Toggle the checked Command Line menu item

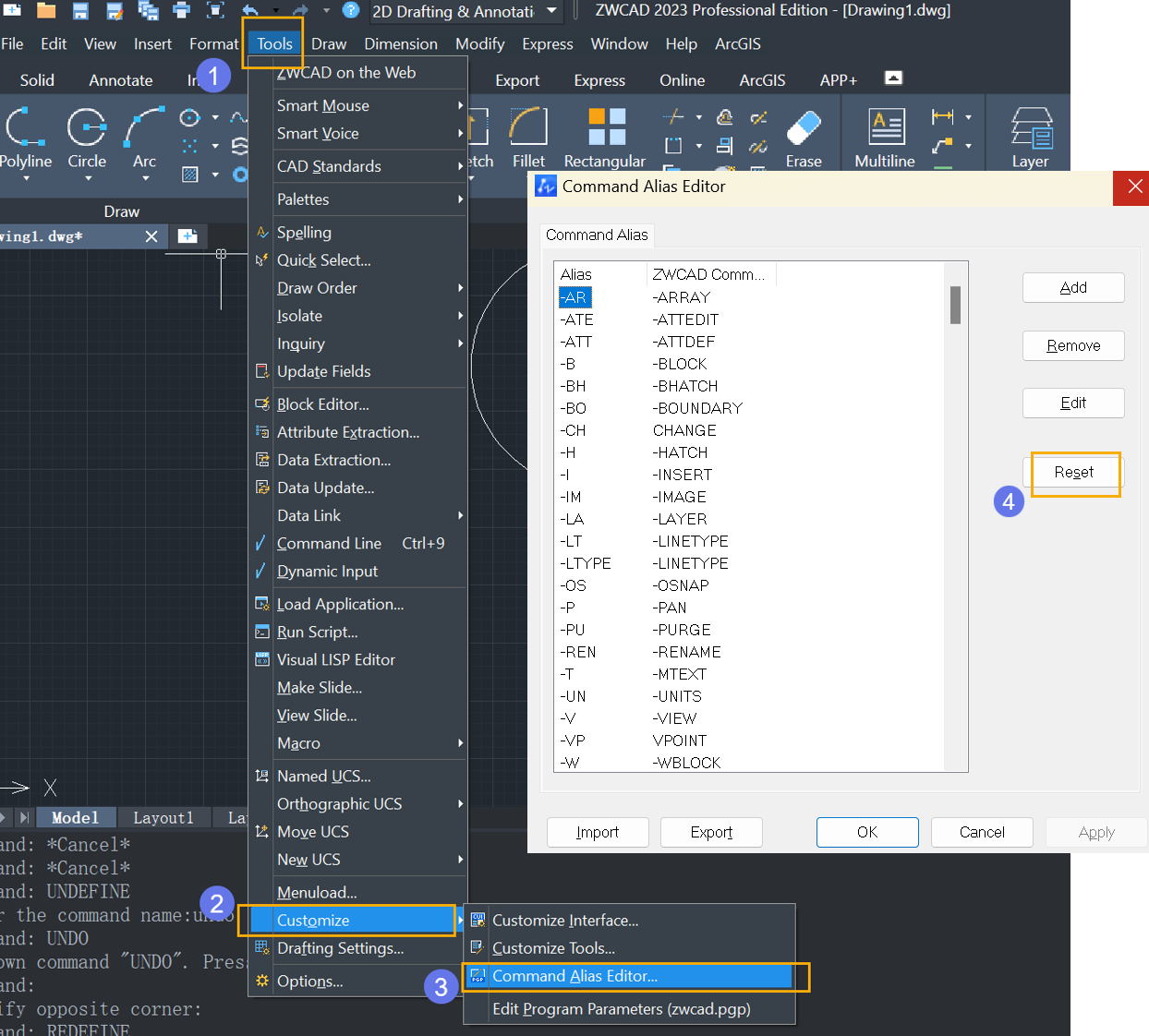357,544
